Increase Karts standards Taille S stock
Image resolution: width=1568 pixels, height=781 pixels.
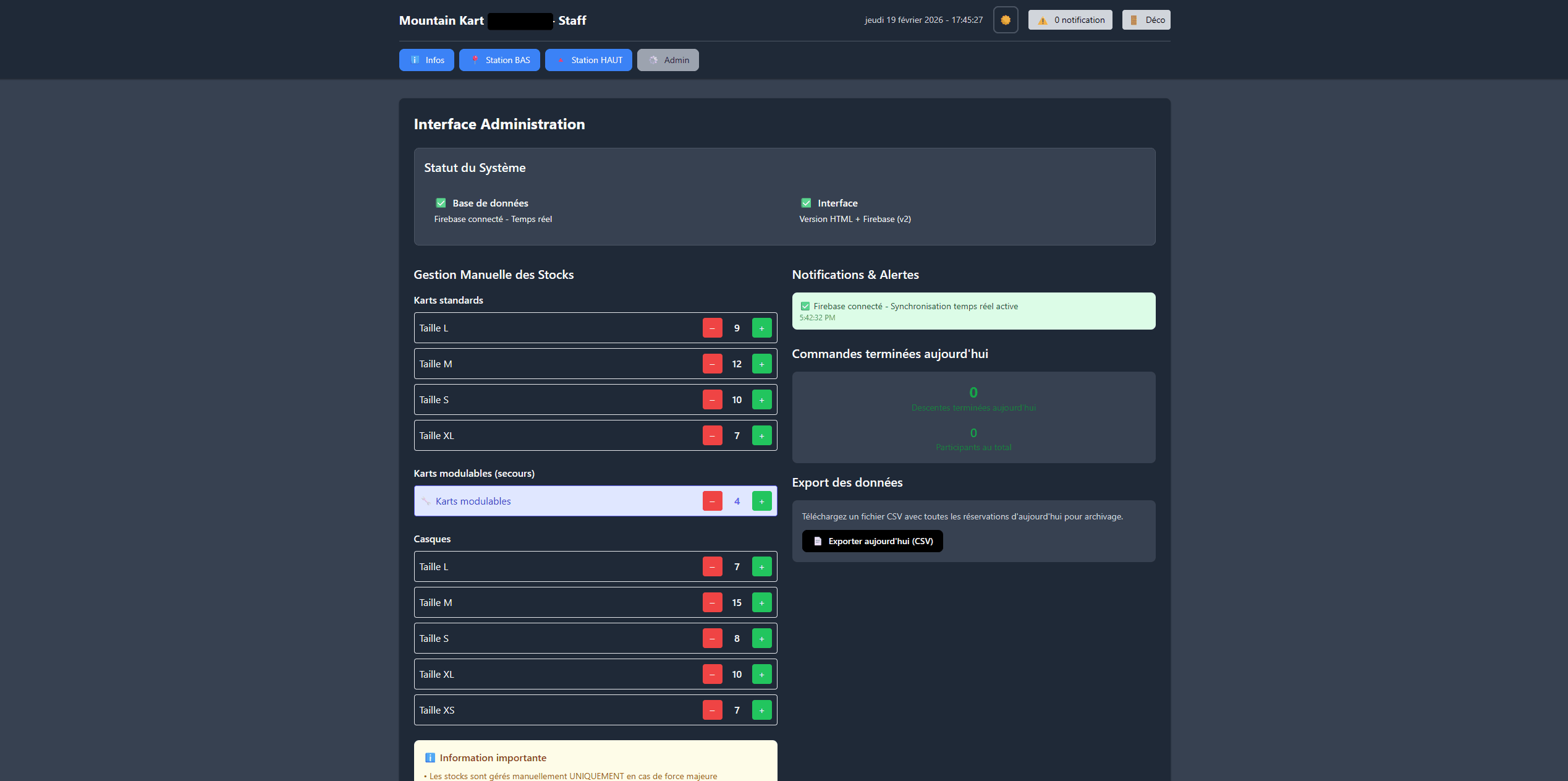(761, 400)
